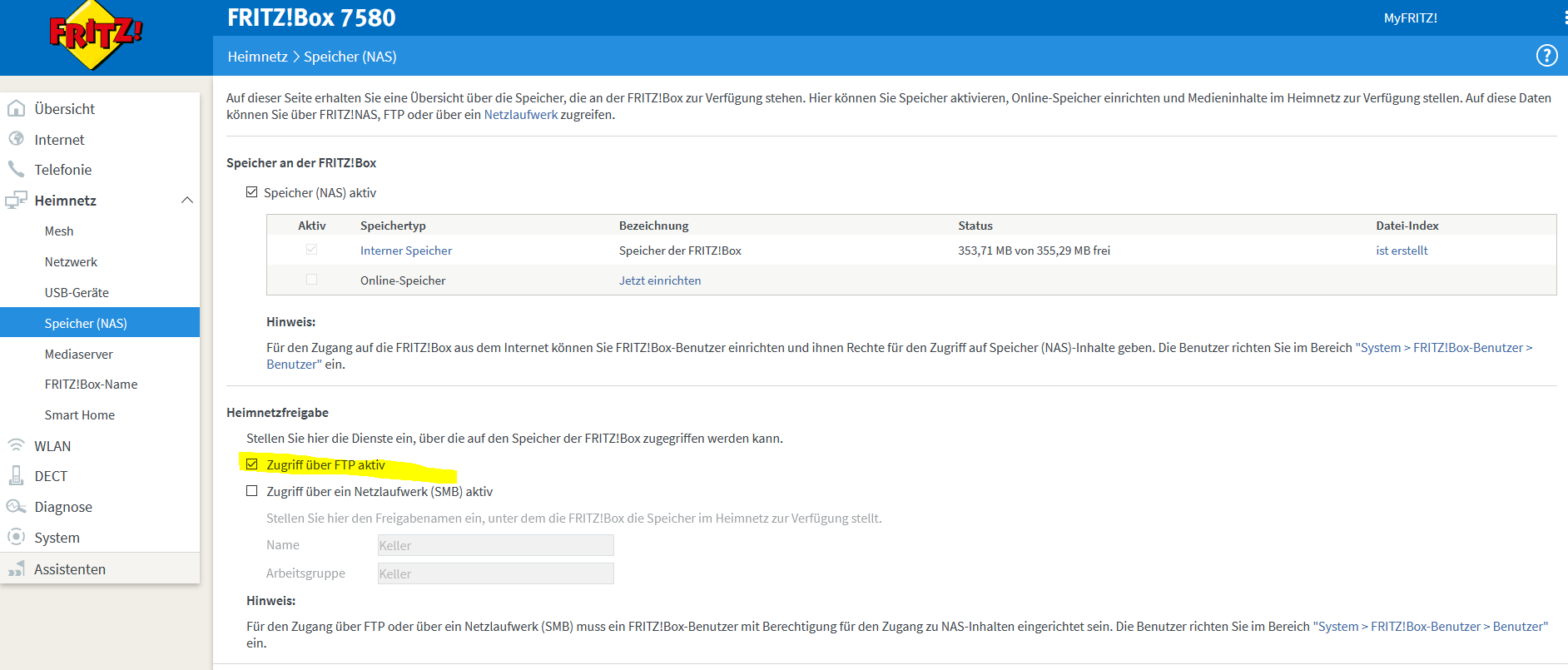The width and height of the screenshot is (1568, 670).
Task: Click the Name input field
Action: pyautogui.click(x=495, y=545)
